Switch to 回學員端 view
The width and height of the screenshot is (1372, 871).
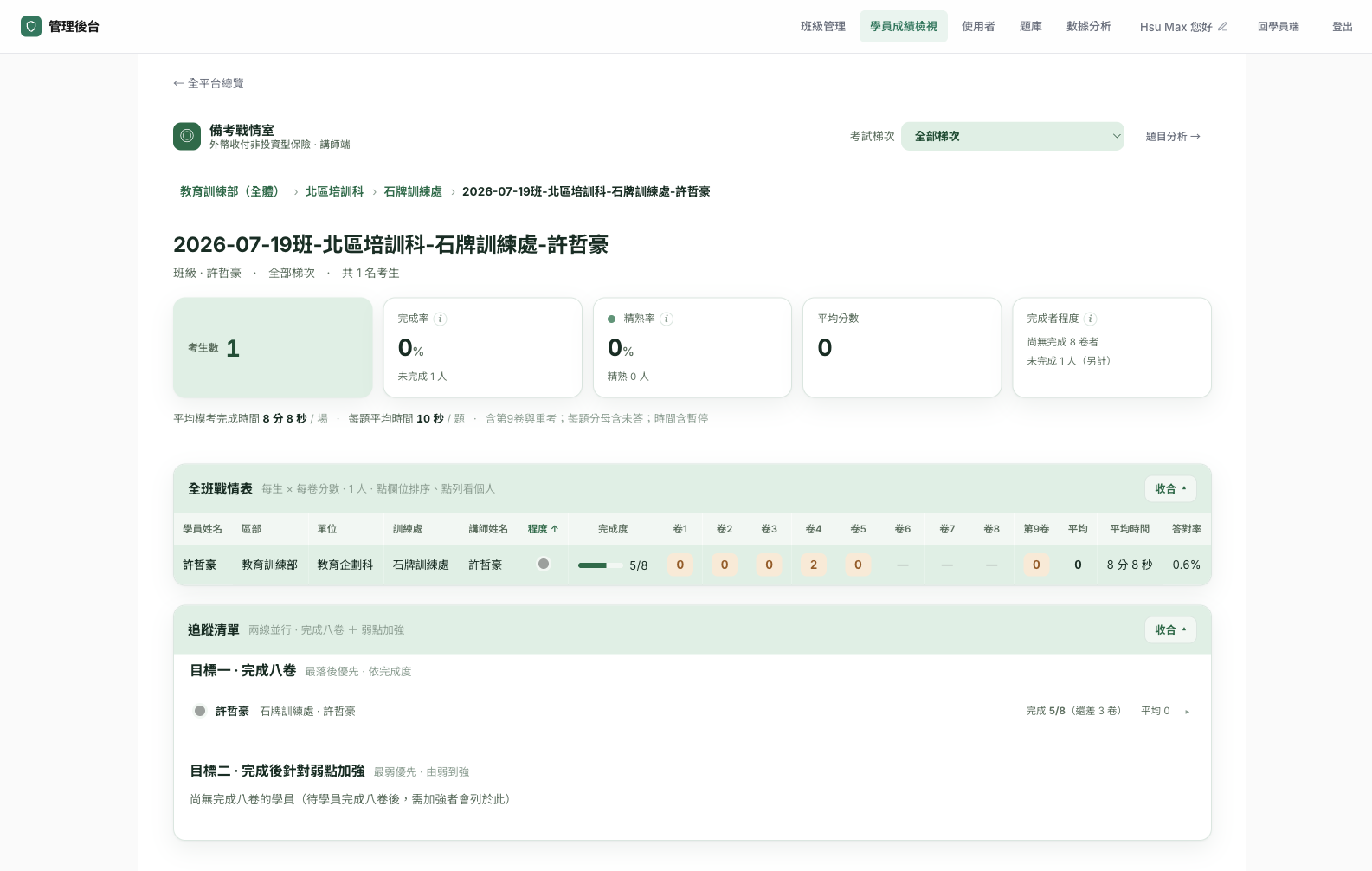[1279, 27]
